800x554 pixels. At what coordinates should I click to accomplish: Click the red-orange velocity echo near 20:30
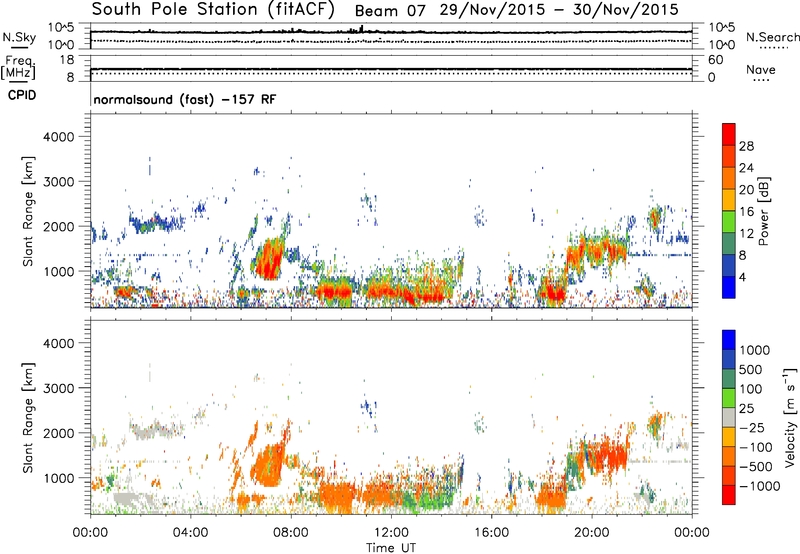pos(607,456)
